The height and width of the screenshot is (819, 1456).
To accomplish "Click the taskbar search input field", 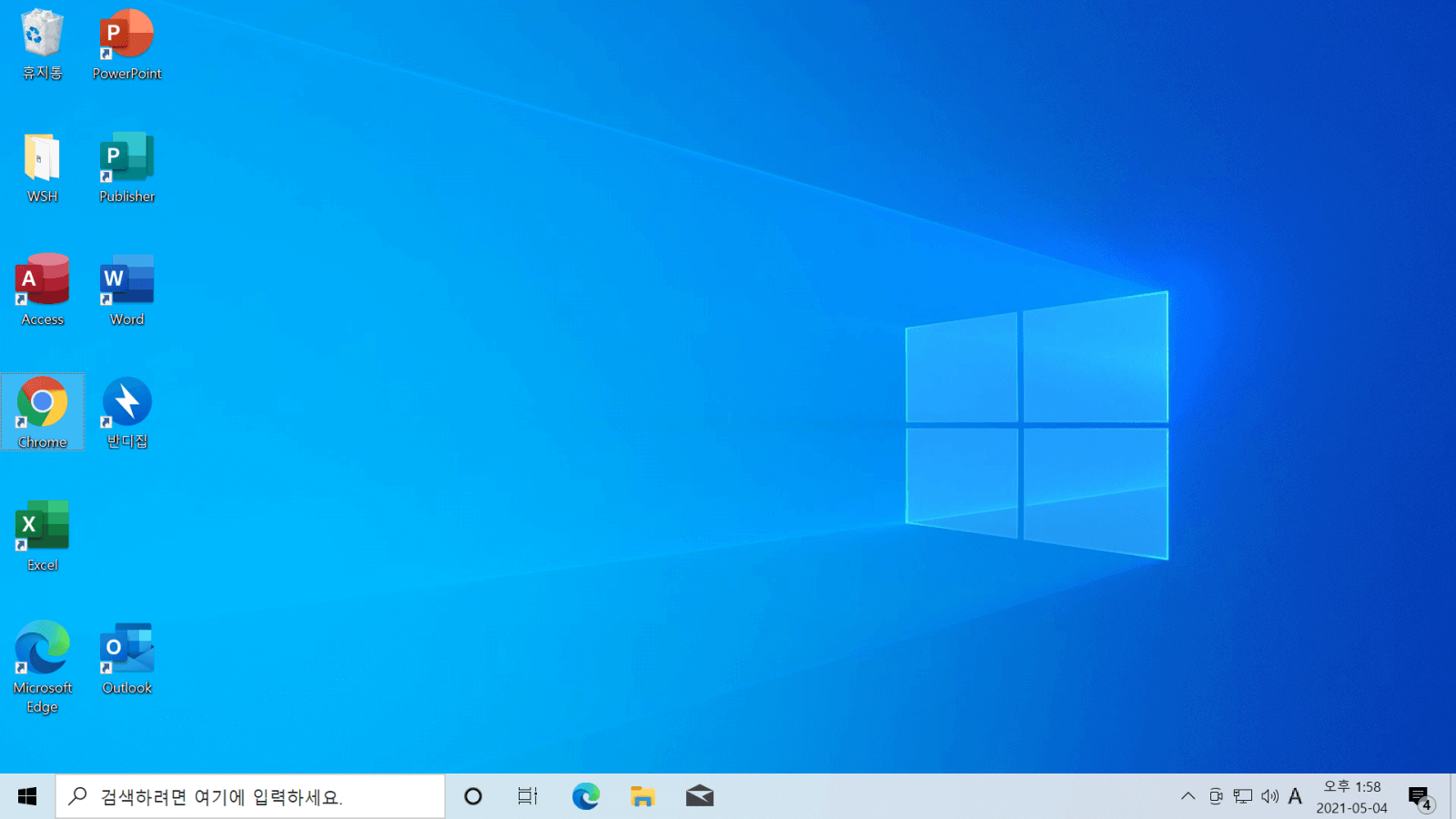I will coord(250,796).
